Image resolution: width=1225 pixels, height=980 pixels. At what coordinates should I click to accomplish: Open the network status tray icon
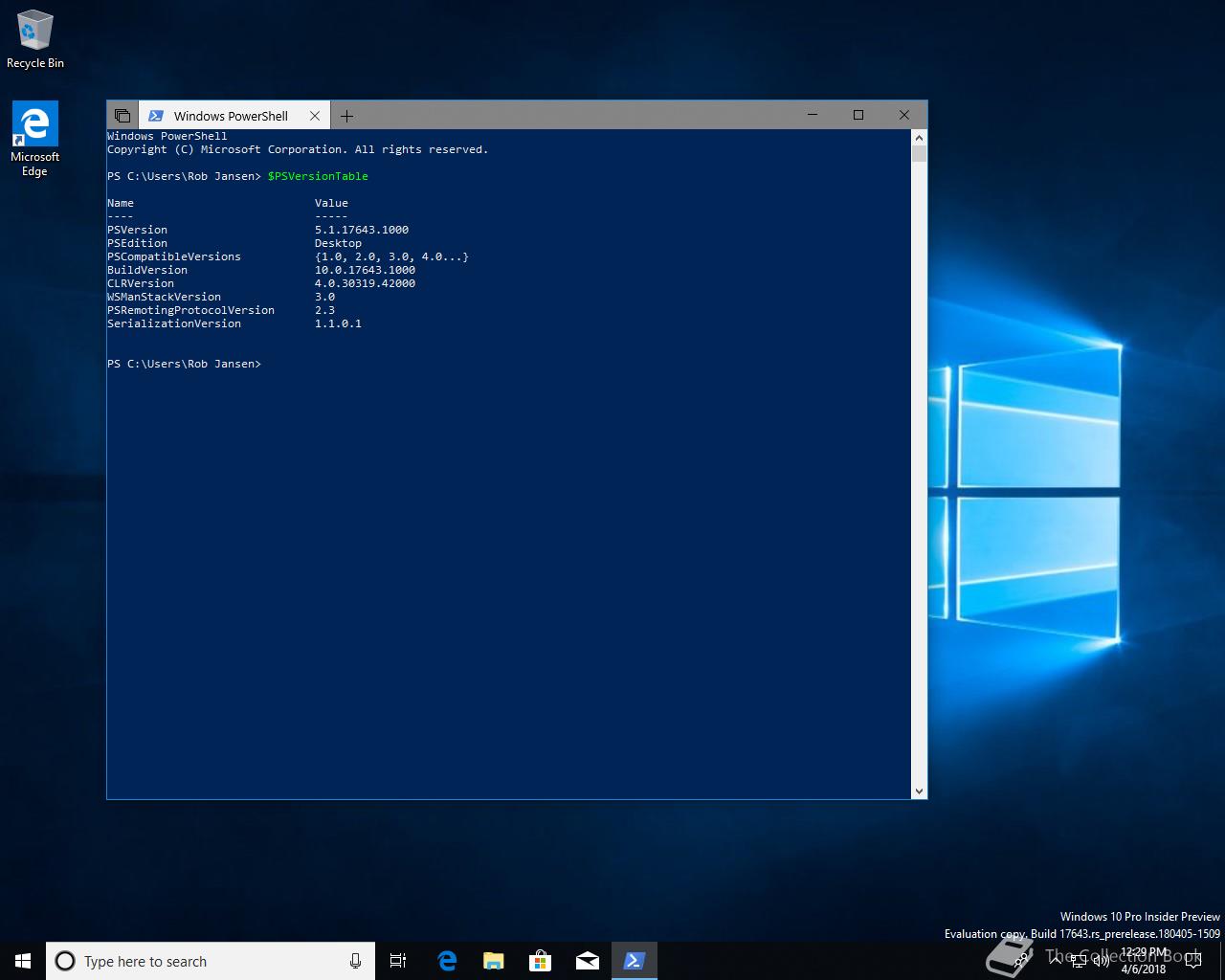(1078, 962)
